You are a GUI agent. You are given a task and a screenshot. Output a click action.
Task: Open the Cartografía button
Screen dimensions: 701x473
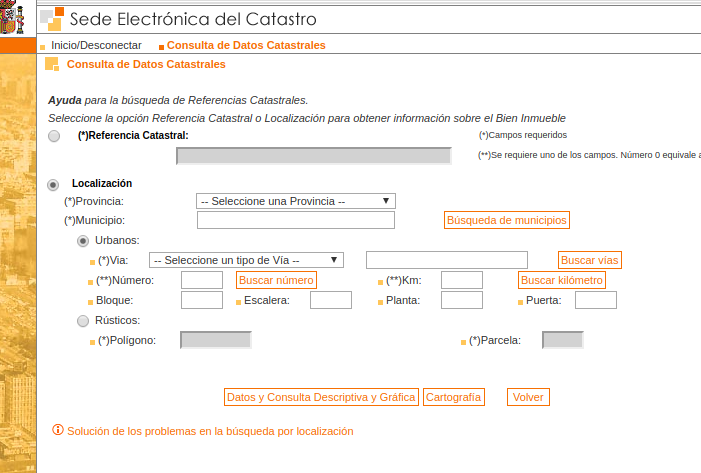pos(453,397)
